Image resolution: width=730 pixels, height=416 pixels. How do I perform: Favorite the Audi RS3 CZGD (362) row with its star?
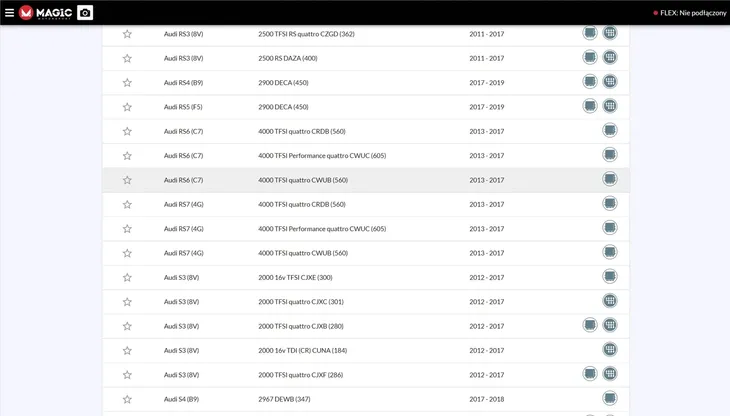coord(127,34)
